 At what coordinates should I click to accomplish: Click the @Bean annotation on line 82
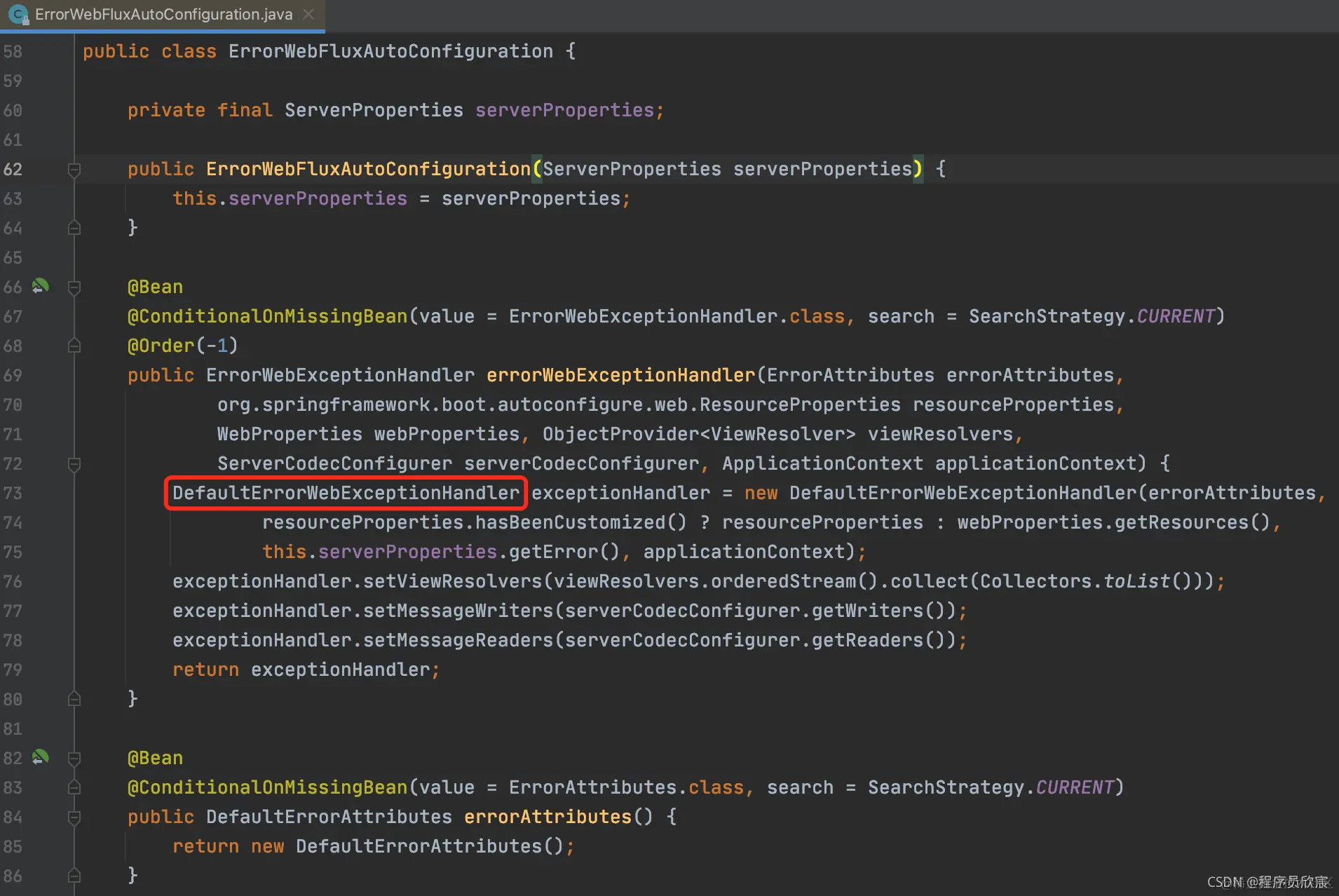155,758
